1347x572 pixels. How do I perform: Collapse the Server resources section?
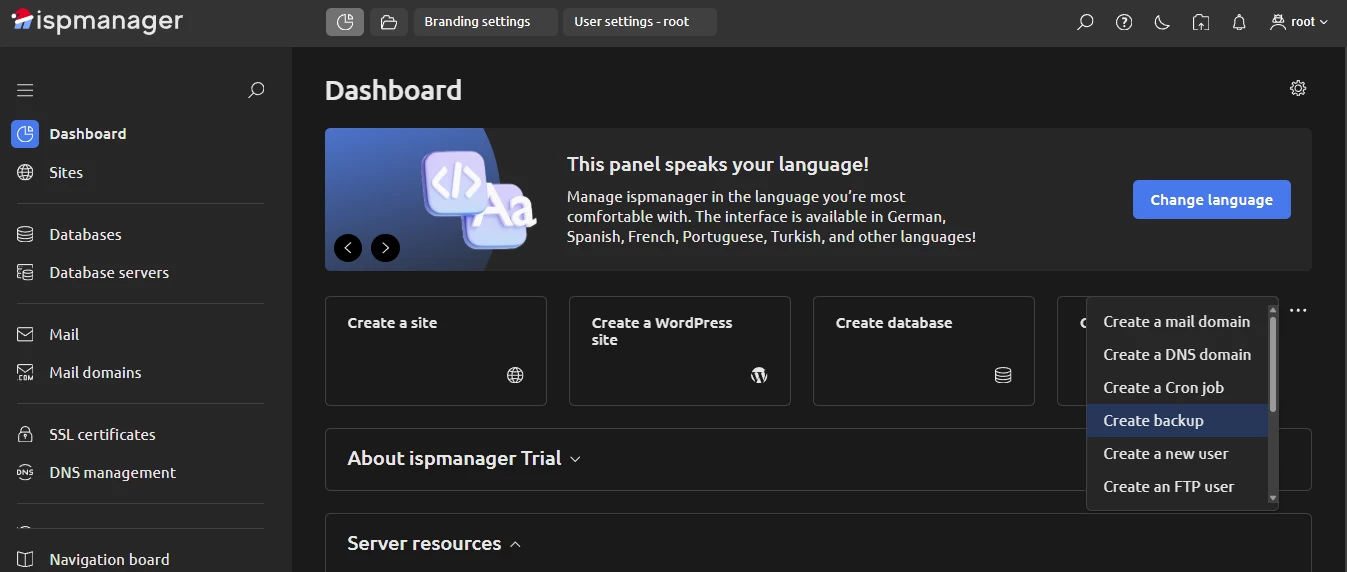(434, 544)
